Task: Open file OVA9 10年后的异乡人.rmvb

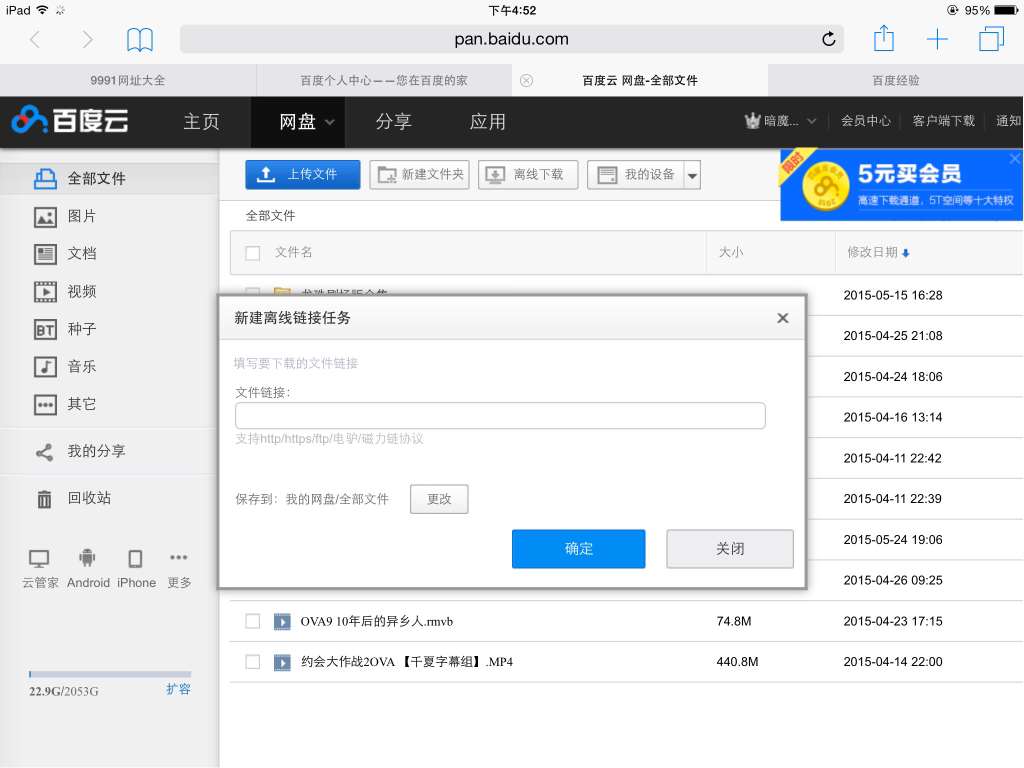Action: pos(377,621)
